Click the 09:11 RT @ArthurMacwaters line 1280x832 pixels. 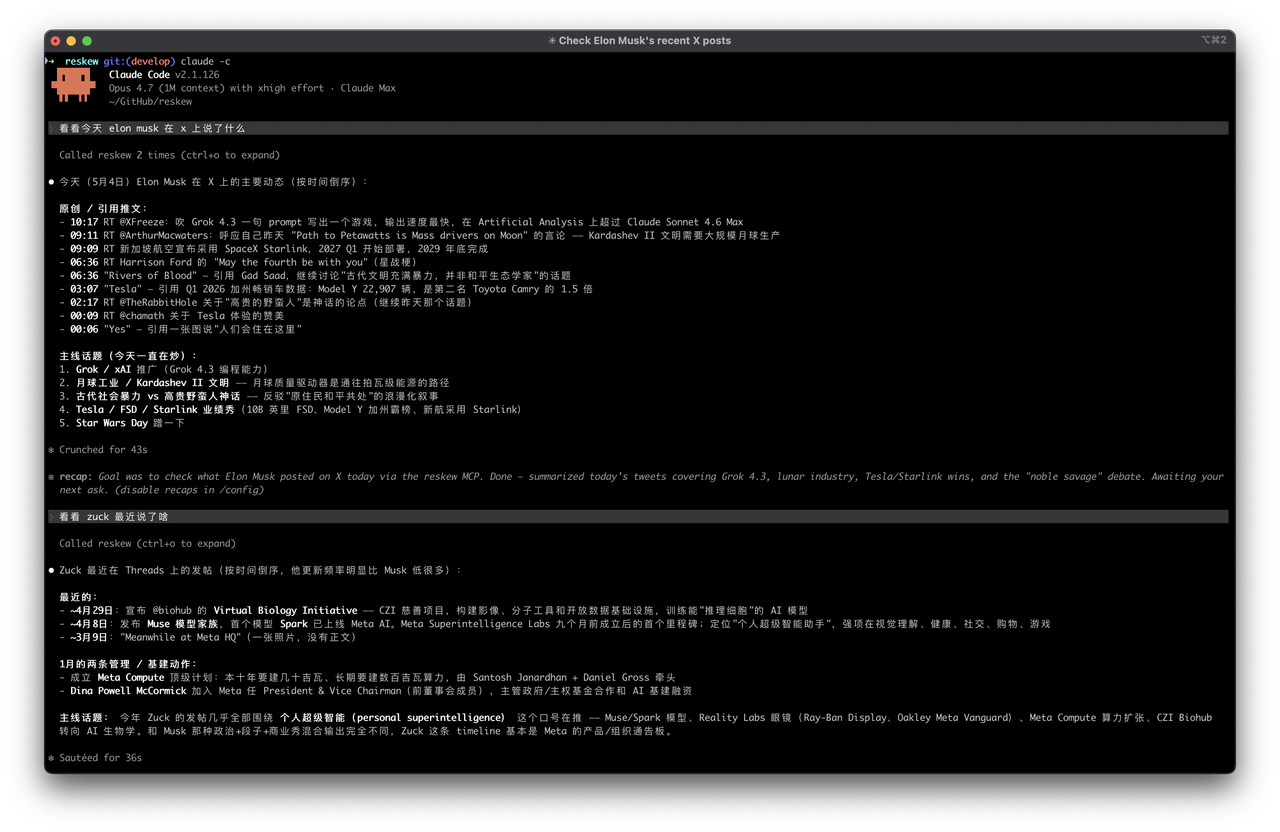(x=420, y=235)
